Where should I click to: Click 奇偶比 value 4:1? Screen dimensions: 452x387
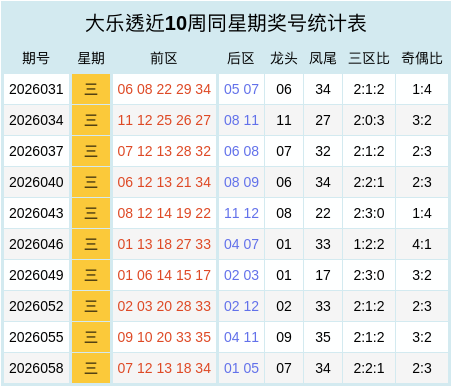click(x=422, y=244)
